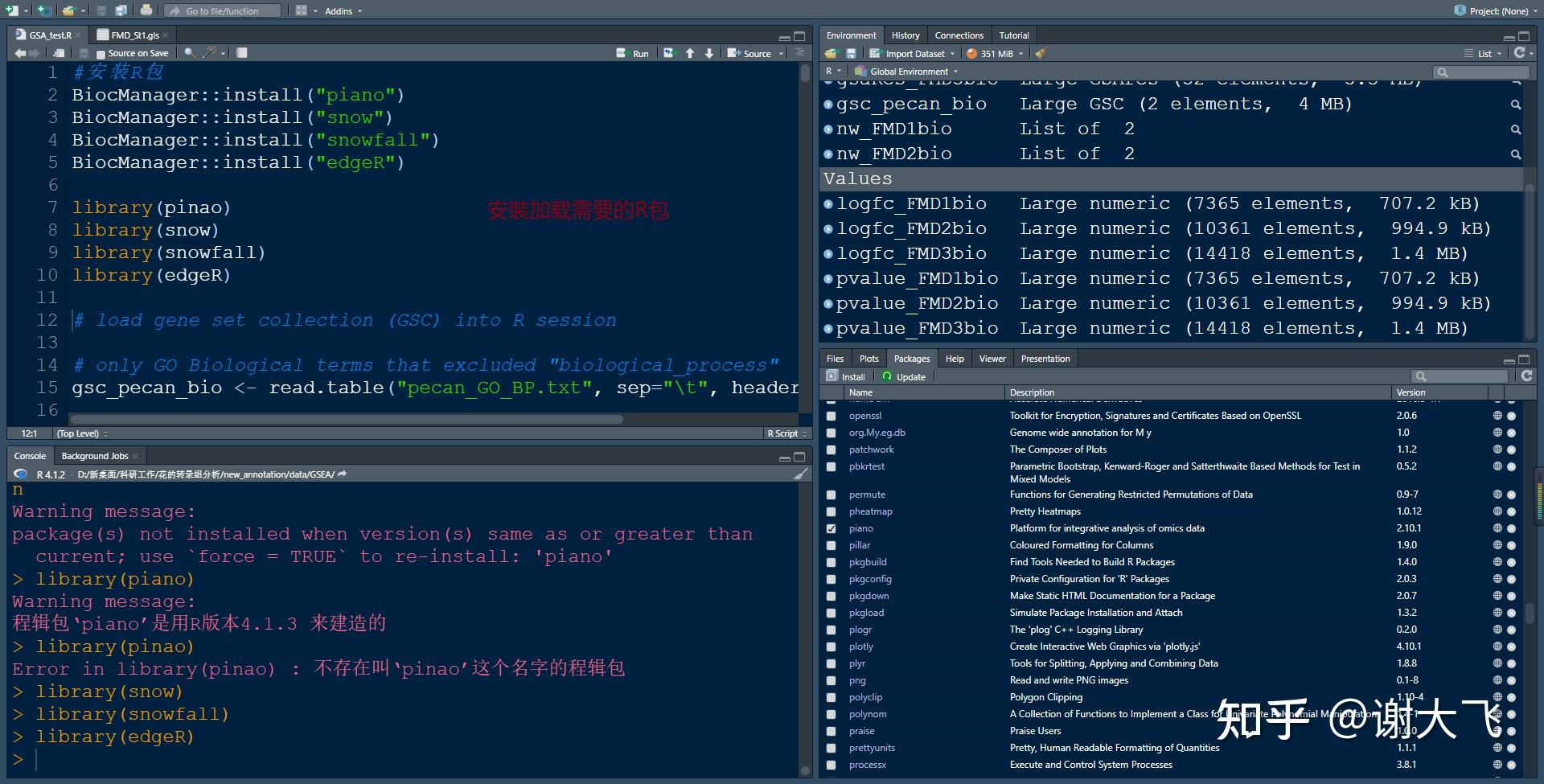The height and width of the screenshot is (784, 1544).
Task: Click the Install packages button
Action: tap(845, 376)
